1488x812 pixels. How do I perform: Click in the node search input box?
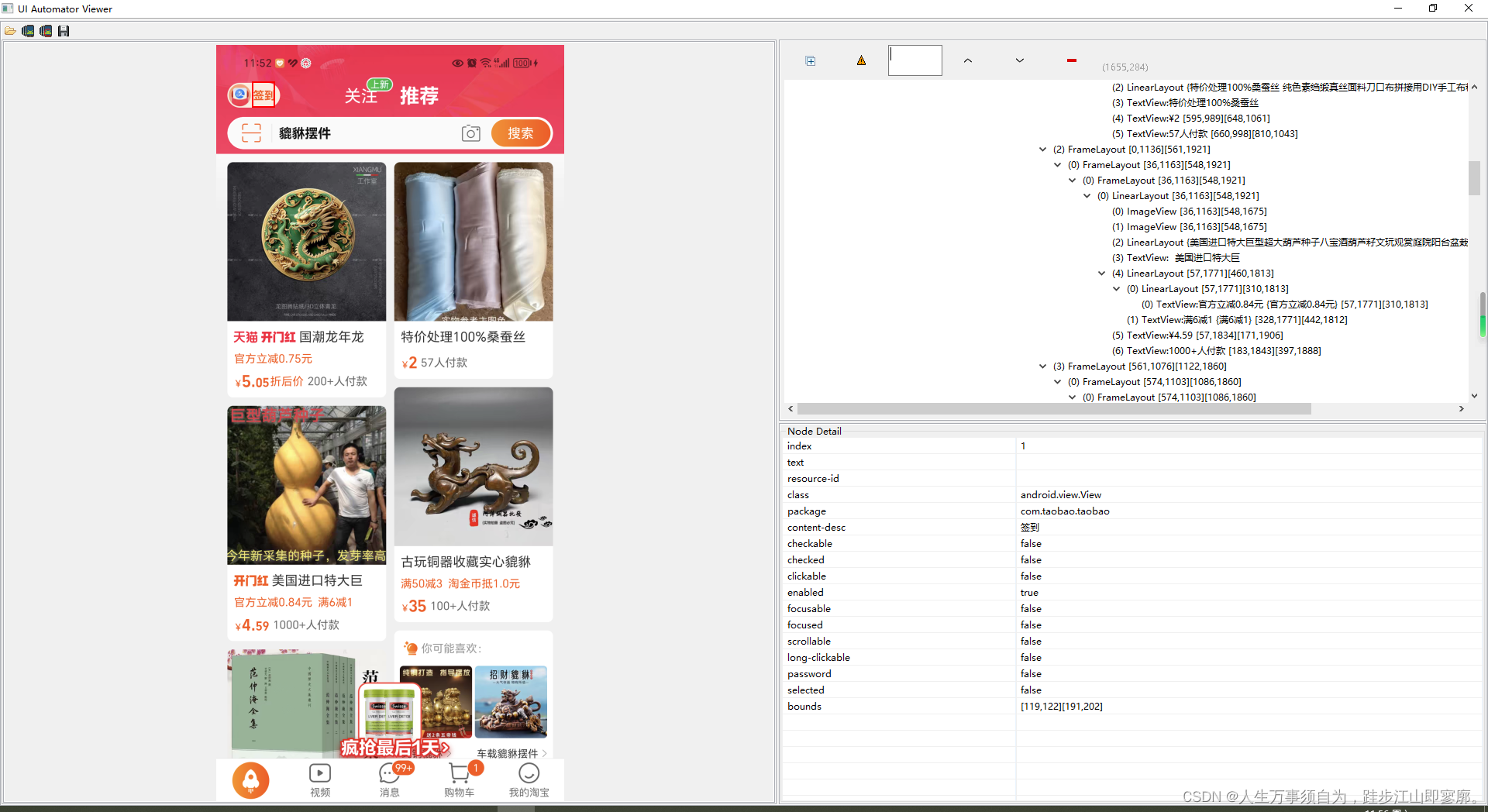coord(915,60)
